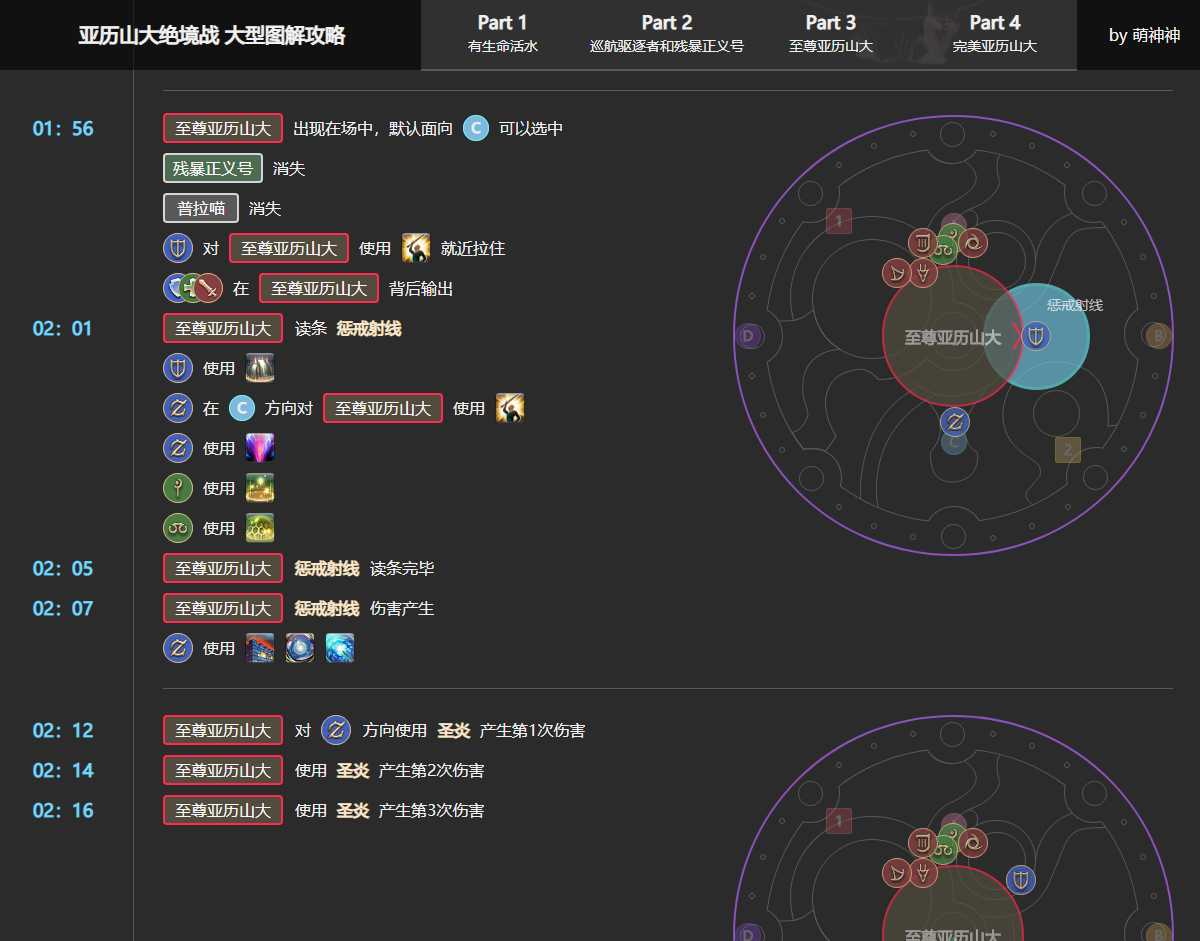Click the dark knight icon before 在 C 方向

[178, 408]
